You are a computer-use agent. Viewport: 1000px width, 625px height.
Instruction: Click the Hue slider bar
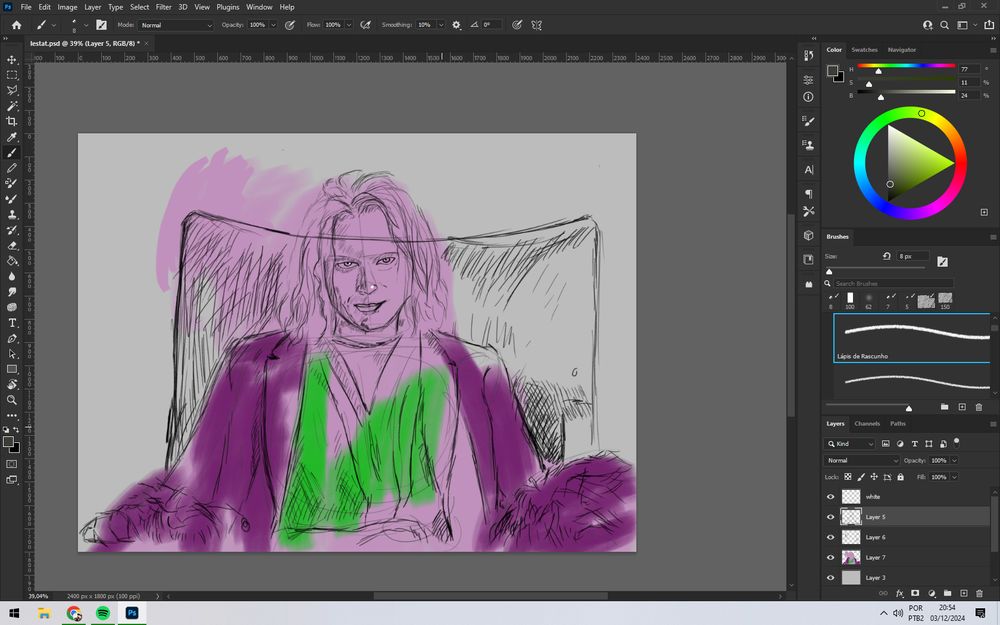click(x=906, y=65)
